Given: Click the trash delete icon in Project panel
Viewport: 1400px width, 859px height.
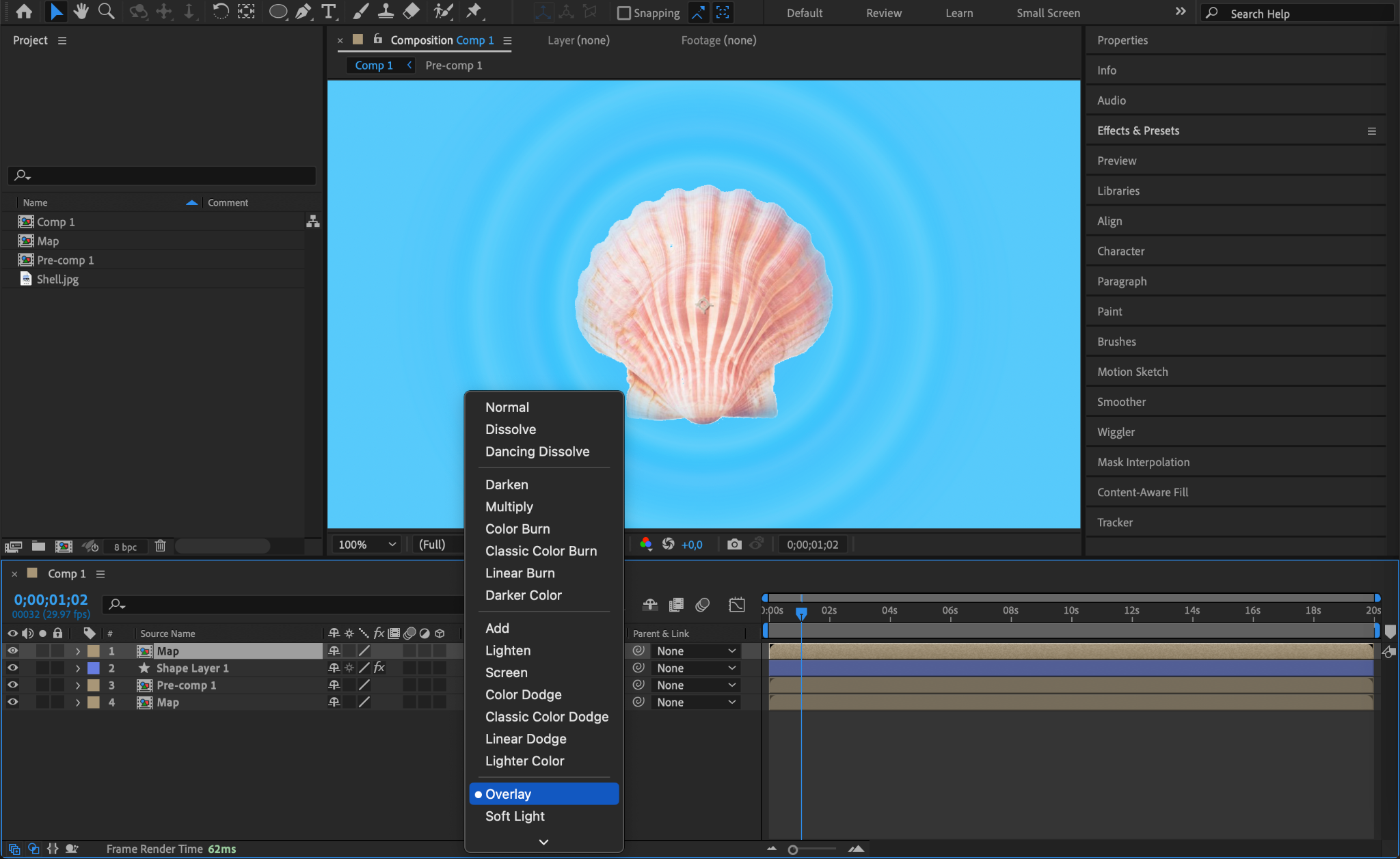Looking at the screenshot, I should click(160, 546).
